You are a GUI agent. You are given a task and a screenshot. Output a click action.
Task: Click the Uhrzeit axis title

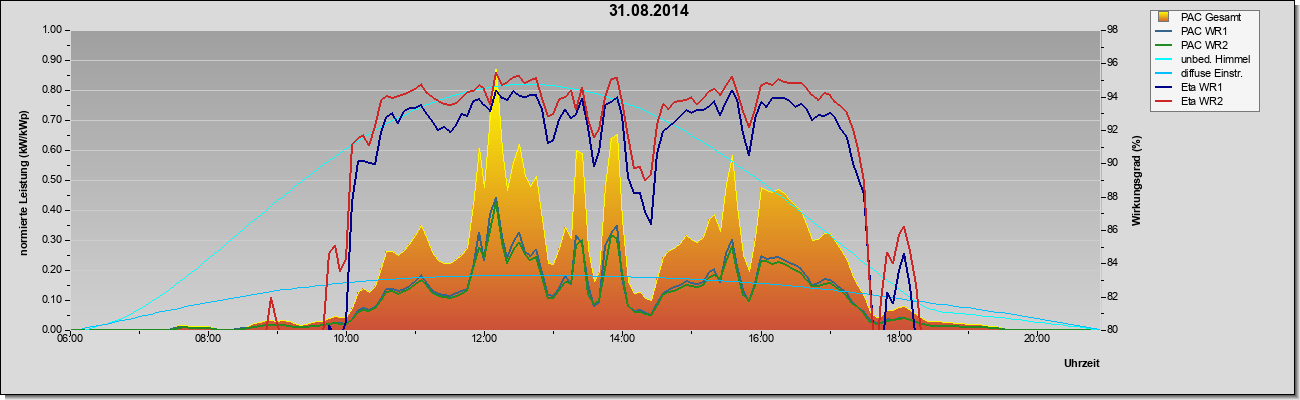click(x=1081, y=364)
